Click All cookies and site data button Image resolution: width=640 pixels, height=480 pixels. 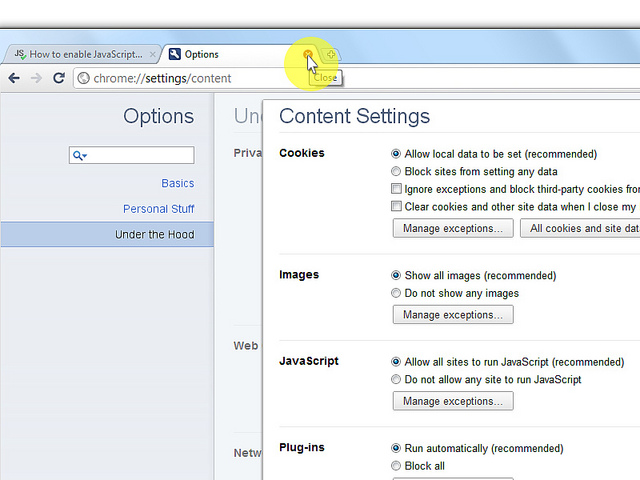pos(582,228)
